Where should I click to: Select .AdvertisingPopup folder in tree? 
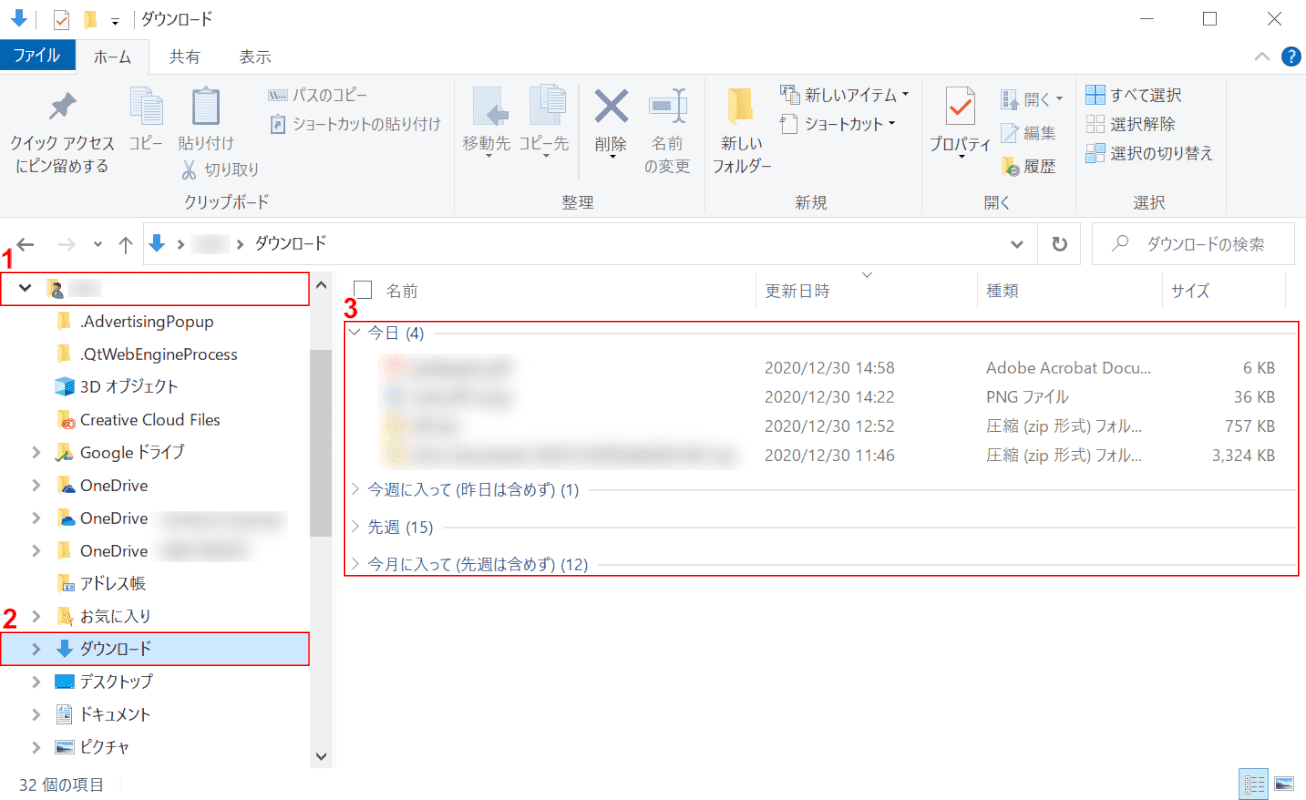(x=146, y=322)
